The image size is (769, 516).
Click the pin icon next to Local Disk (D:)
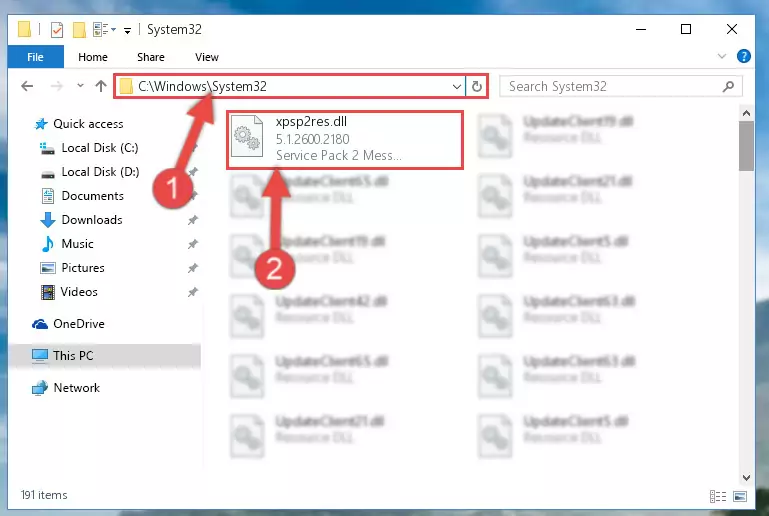coord(193,172)
